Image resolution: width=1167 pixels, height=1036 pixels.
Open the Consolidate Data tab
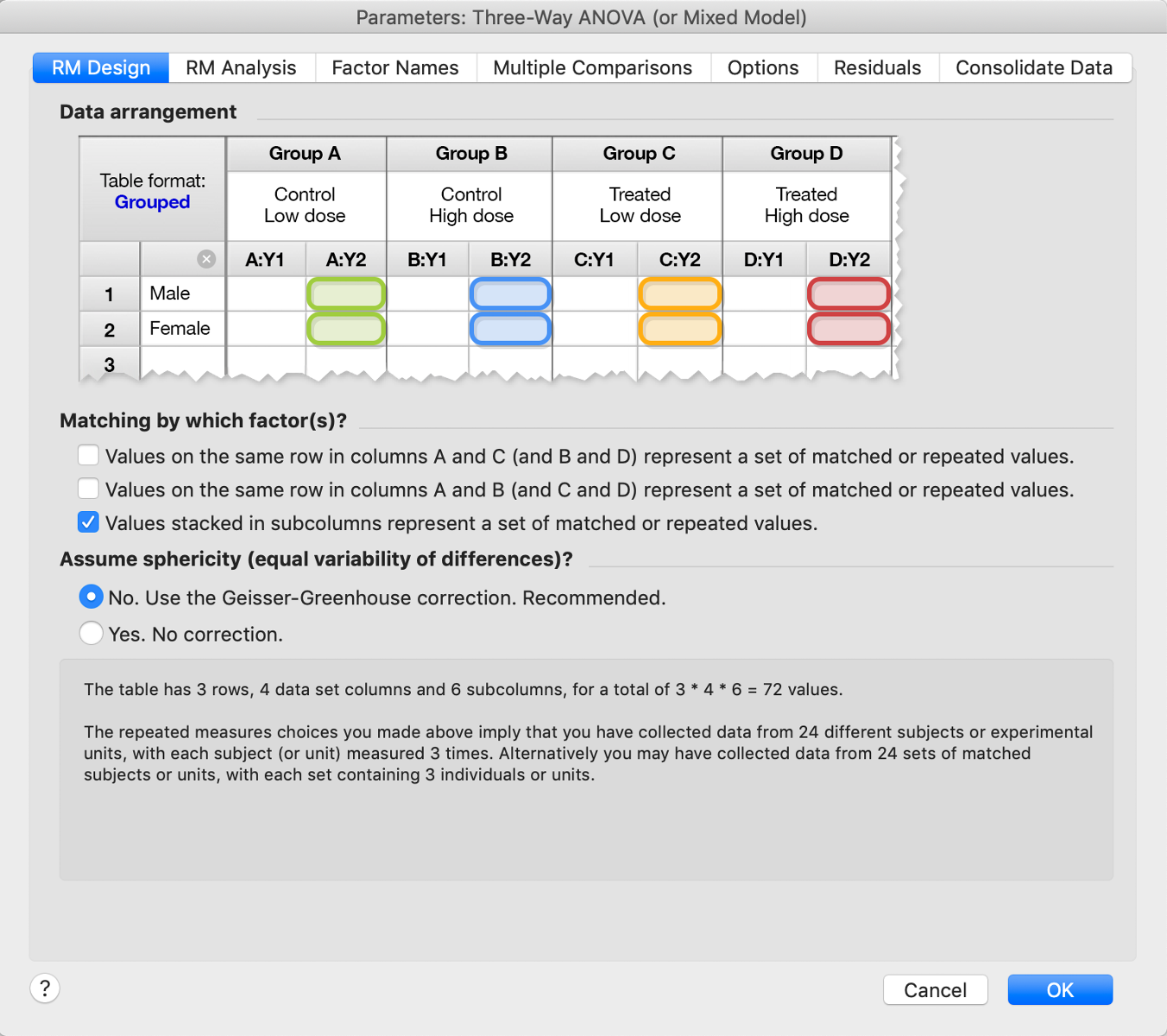tap(1033, 67)
